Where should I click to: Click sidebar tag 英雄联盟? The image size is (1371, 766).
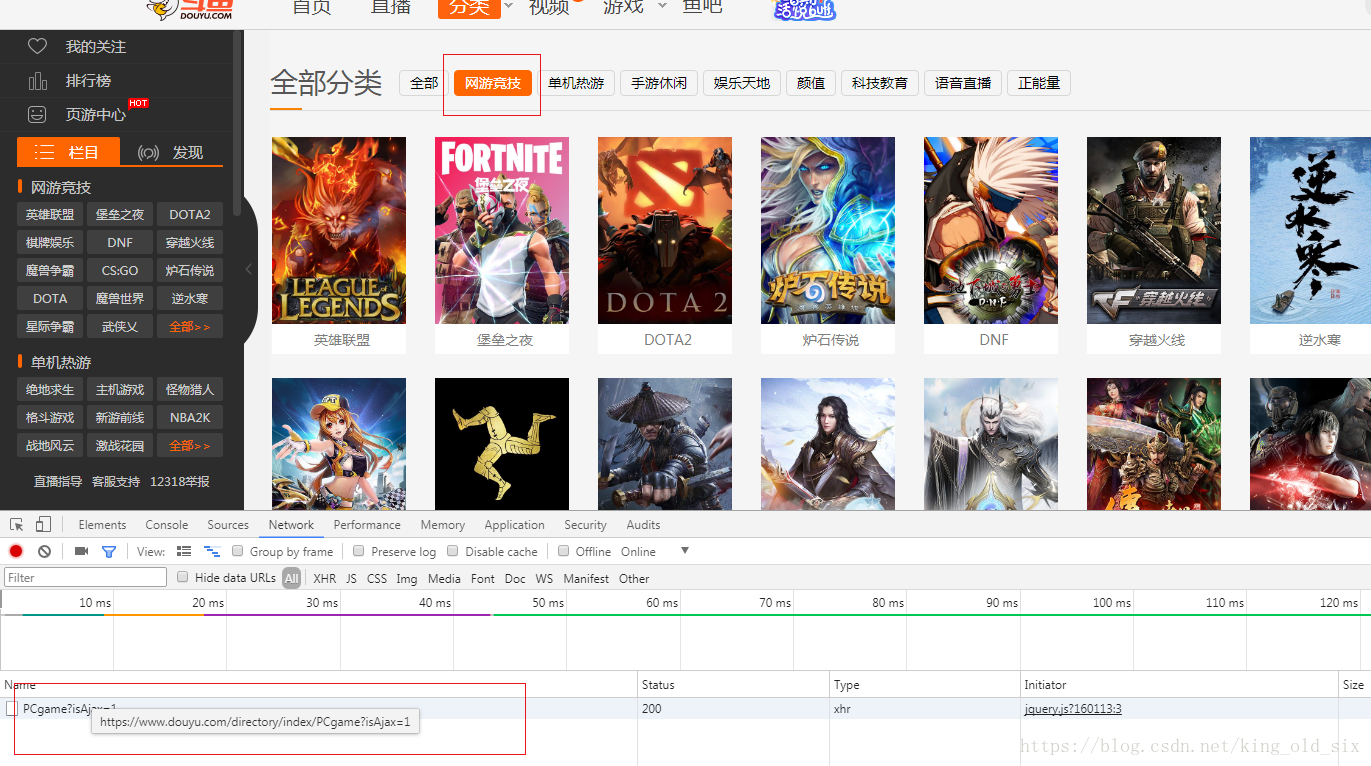pos(50,214)
